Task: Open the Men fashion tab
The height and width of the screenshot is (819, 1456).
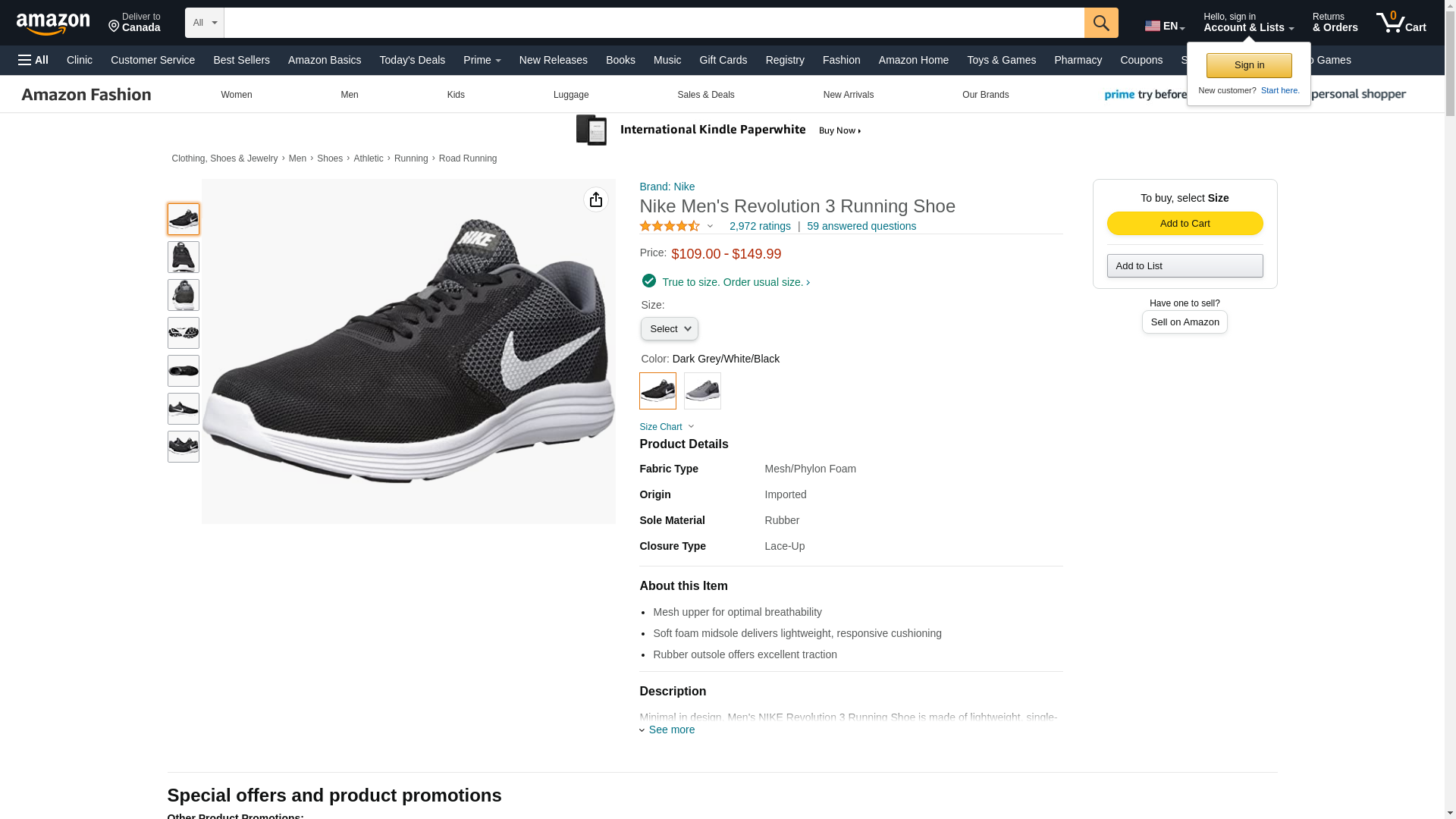Action: point(350,95)
